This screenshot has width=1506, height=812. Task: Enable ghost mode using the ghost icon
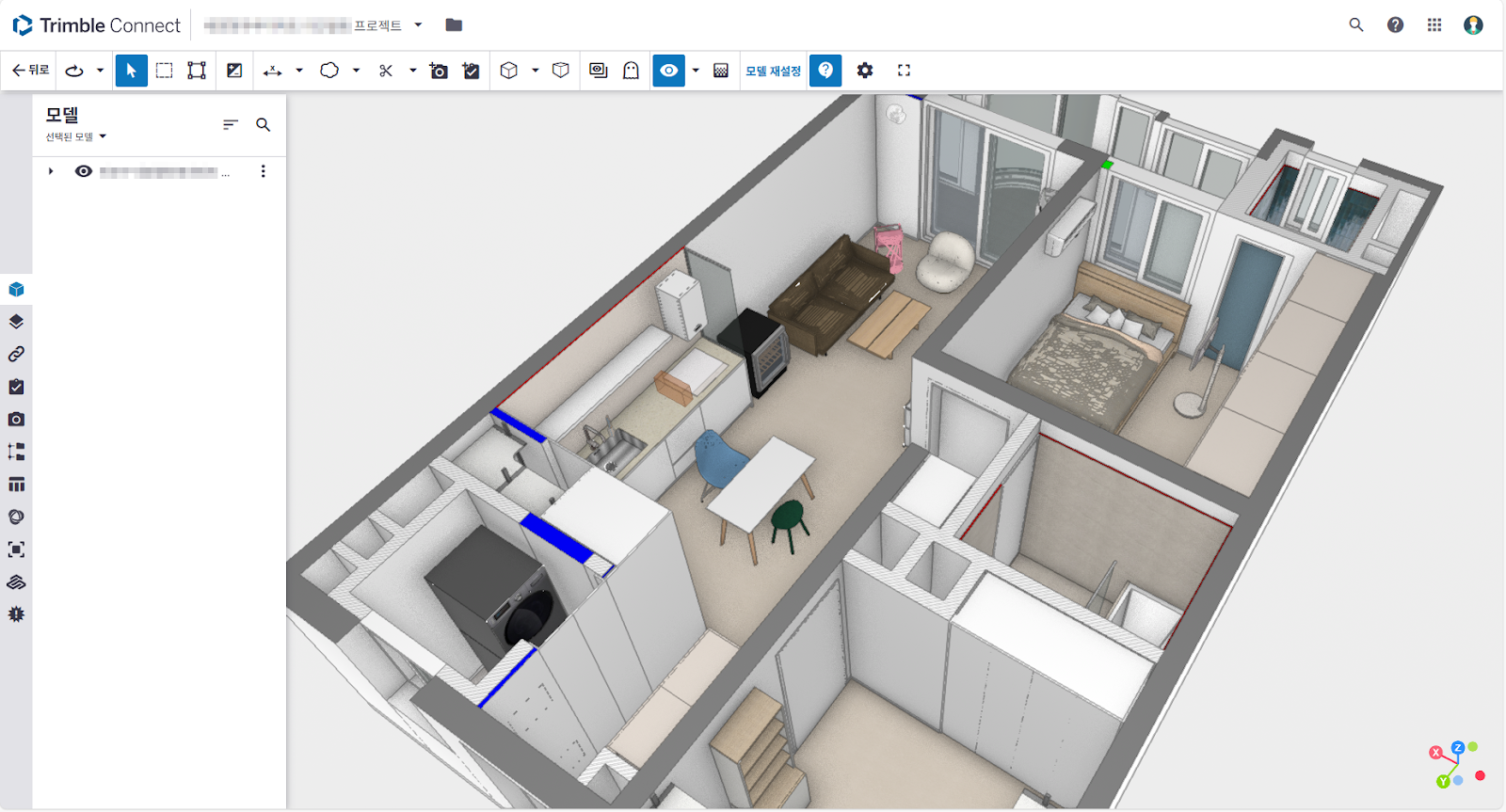[632, 71]
